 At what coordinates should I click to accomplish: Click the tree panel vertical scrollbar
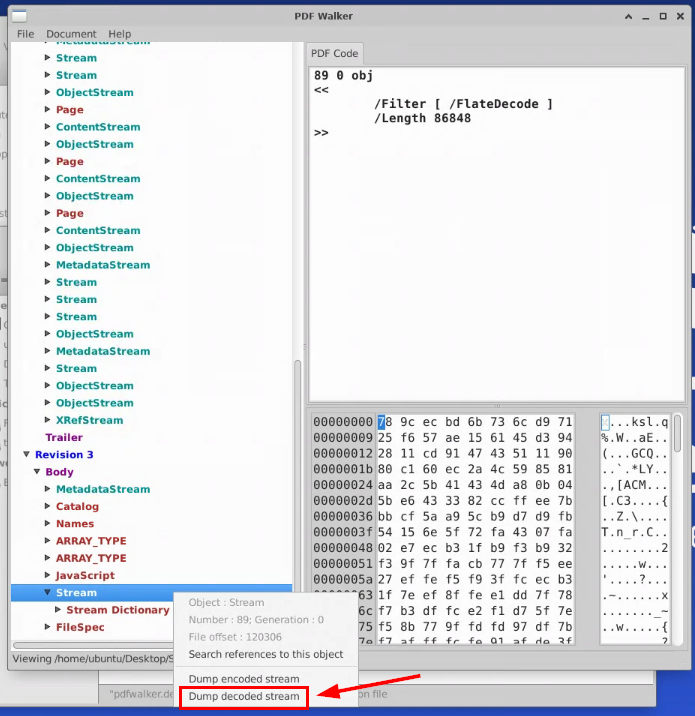297,475
